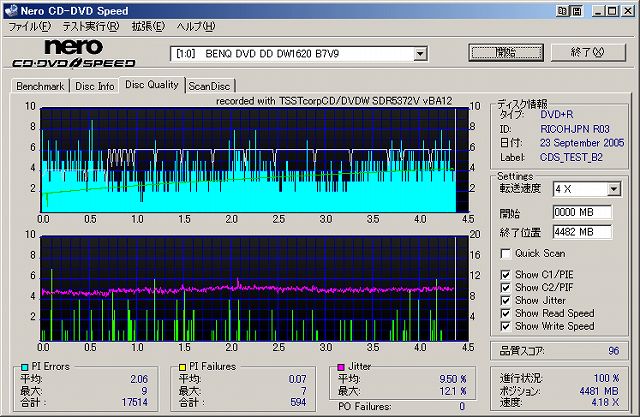
Task: Click the speed value 4.18 X
Action: point(605,403)
